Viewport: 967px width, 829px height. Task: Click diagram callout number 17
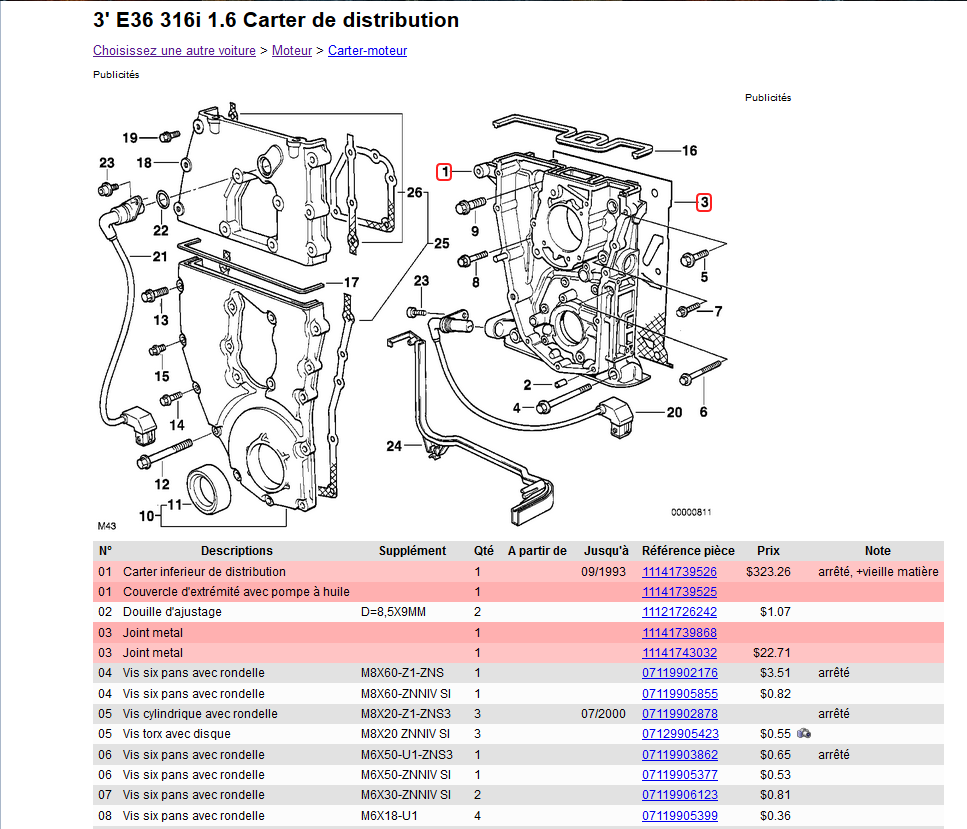pyautogui.click(x=351, y=283)
